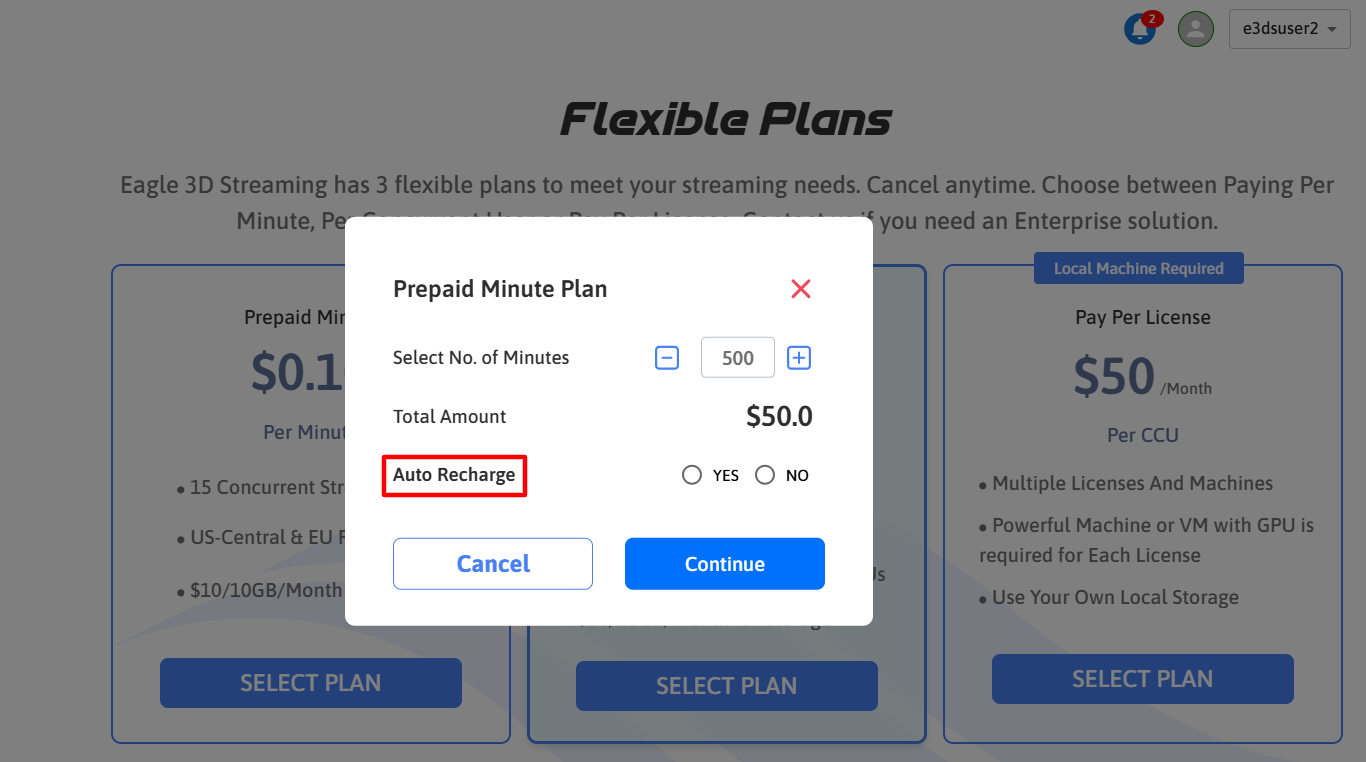
Task: Click SELECT PLAN under Pay Per License
Action: (x=1142, y=679)
